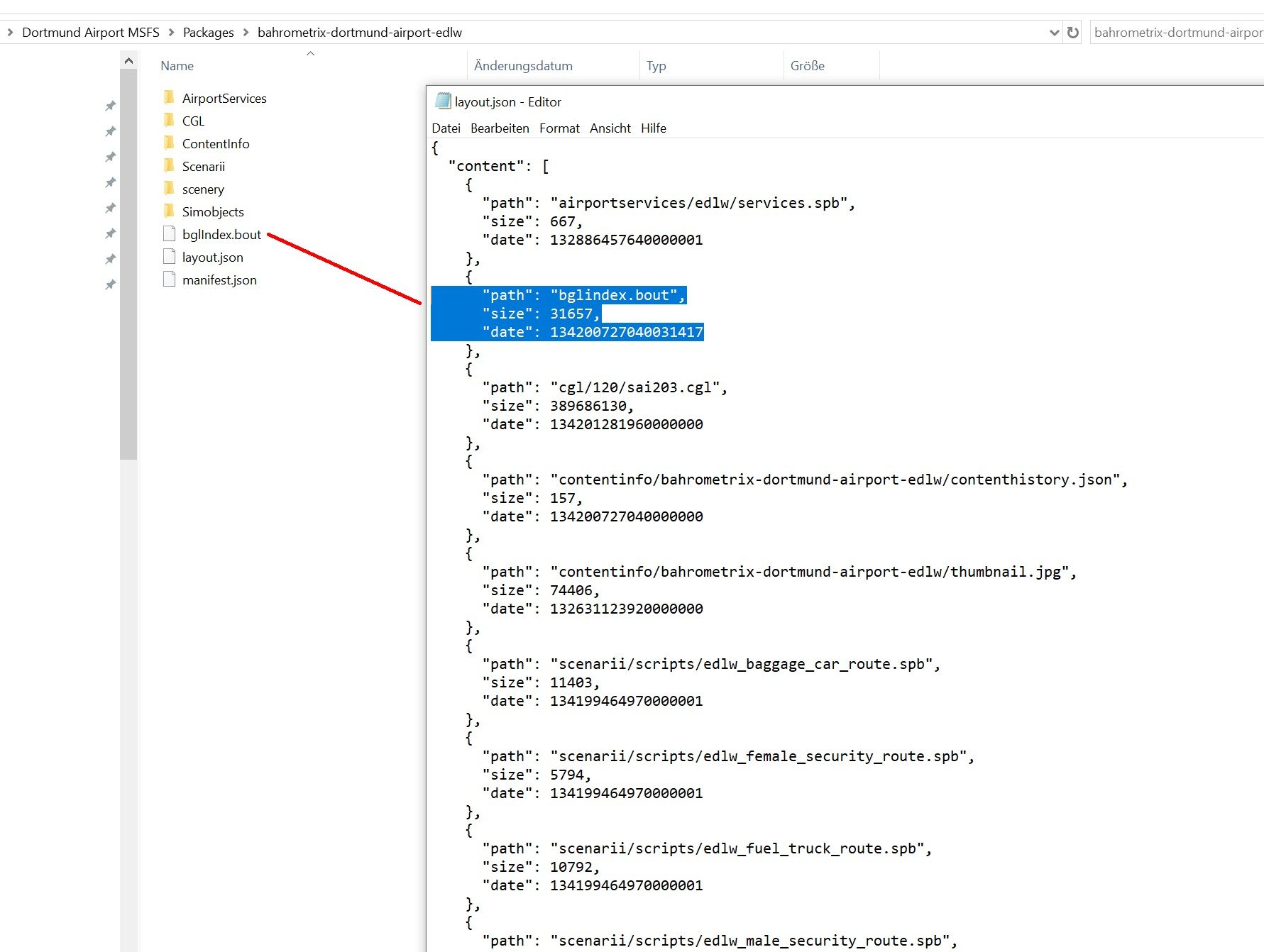Click bahrometrix-dortmund-airport-edlw breadcrumb
Screen dimensions: 1264x952
point(360,33)
